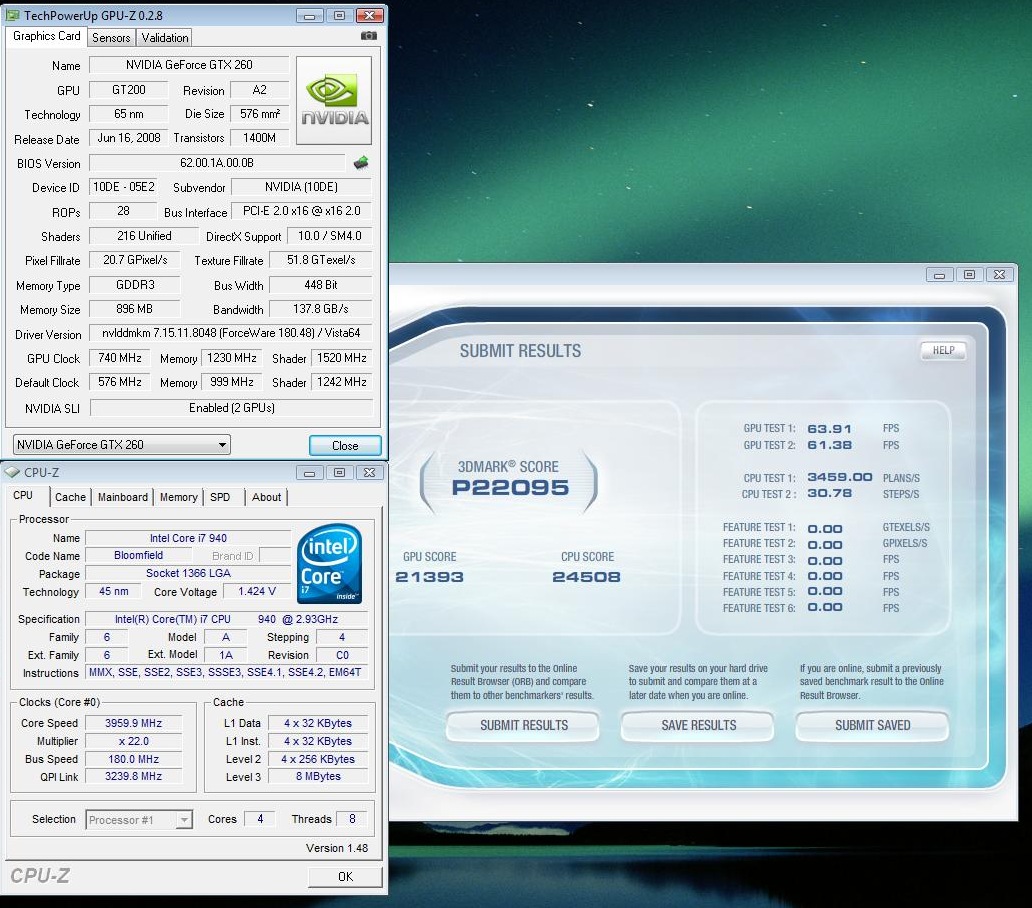
Task: Click the Level 3 cache value 8 MBytes
Action: [x=318, y=776]
